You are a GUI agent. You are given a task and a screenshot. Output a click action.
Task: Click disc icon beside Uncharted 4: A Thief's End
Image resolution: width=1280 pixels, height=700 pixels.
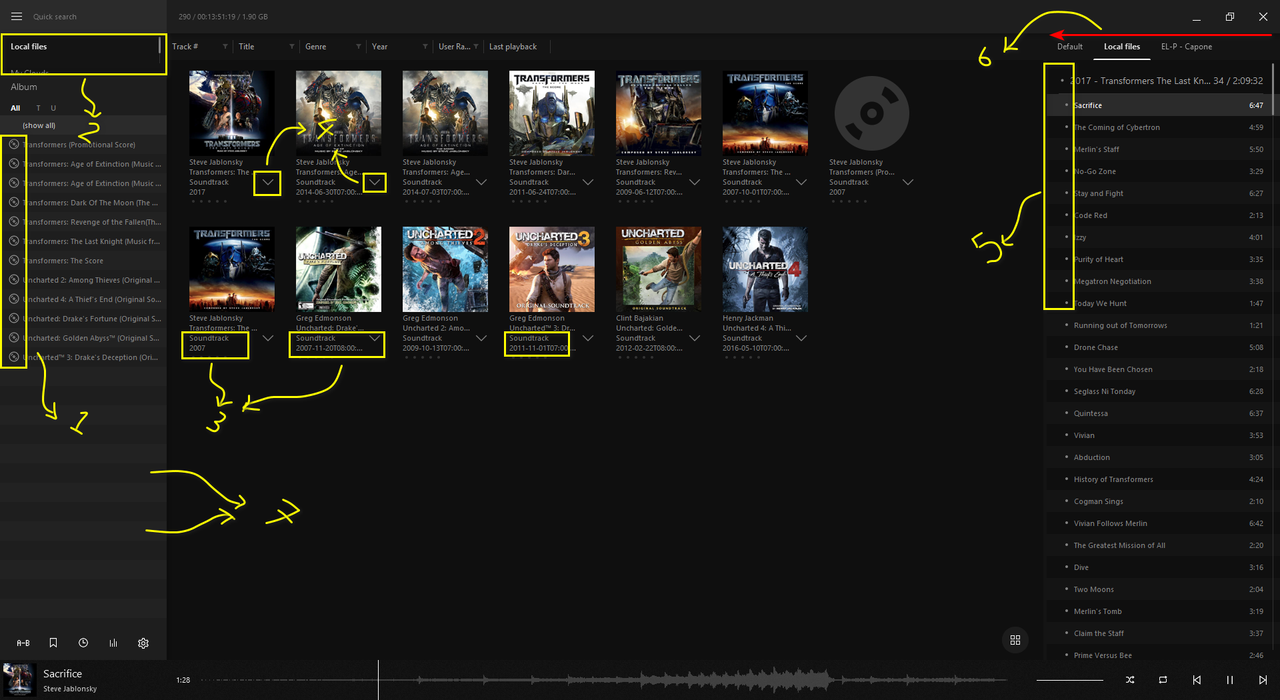tap(14, 299)
